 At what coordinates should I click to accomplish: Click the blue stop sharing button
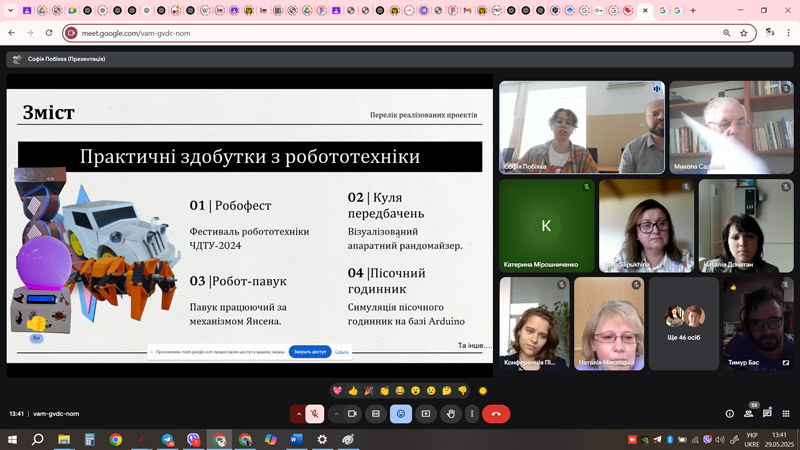click(309, 351)
